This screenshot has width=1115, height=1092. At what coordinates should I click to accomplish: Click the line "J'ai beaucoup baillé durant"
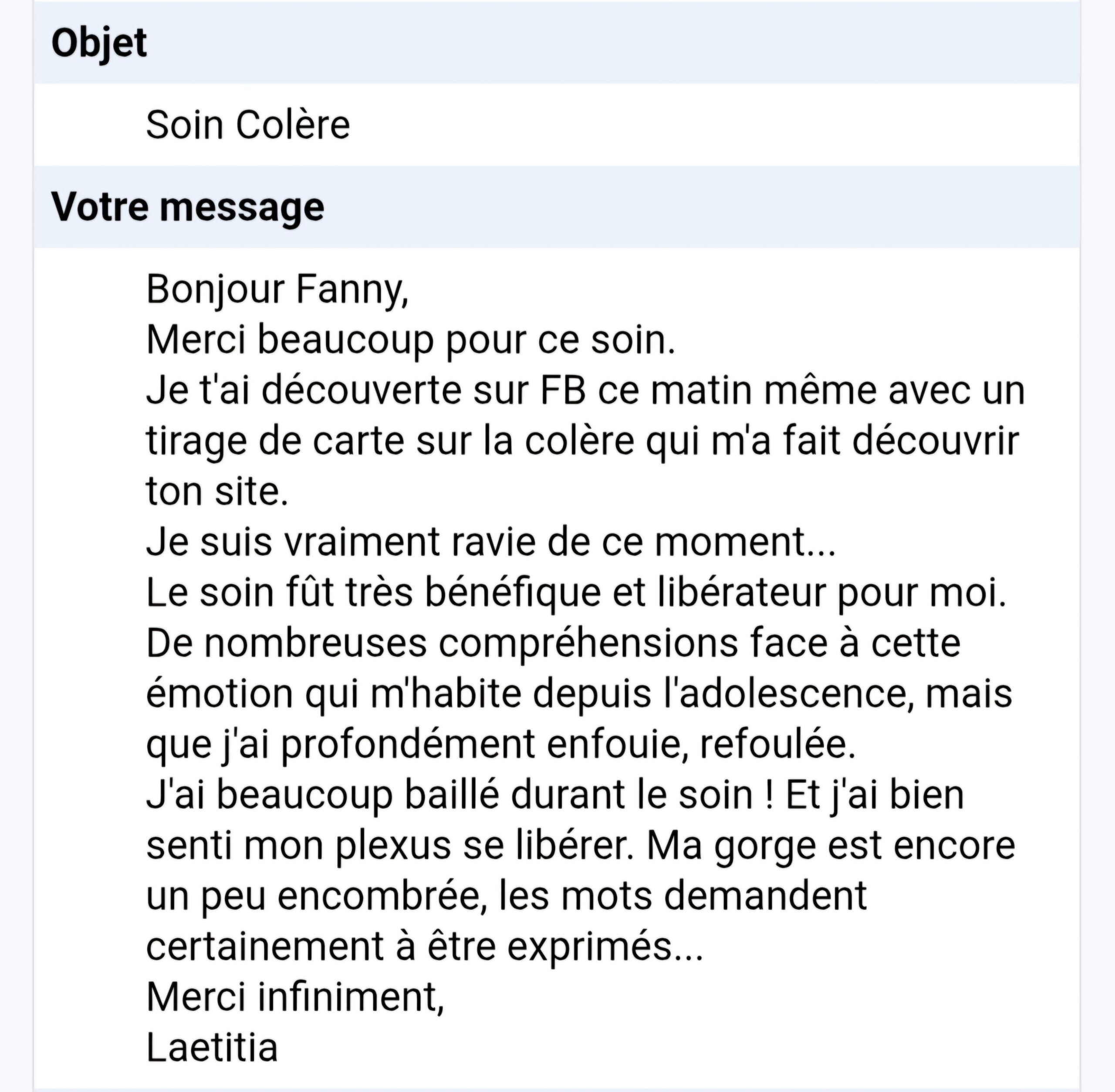(x=449, y=795)
